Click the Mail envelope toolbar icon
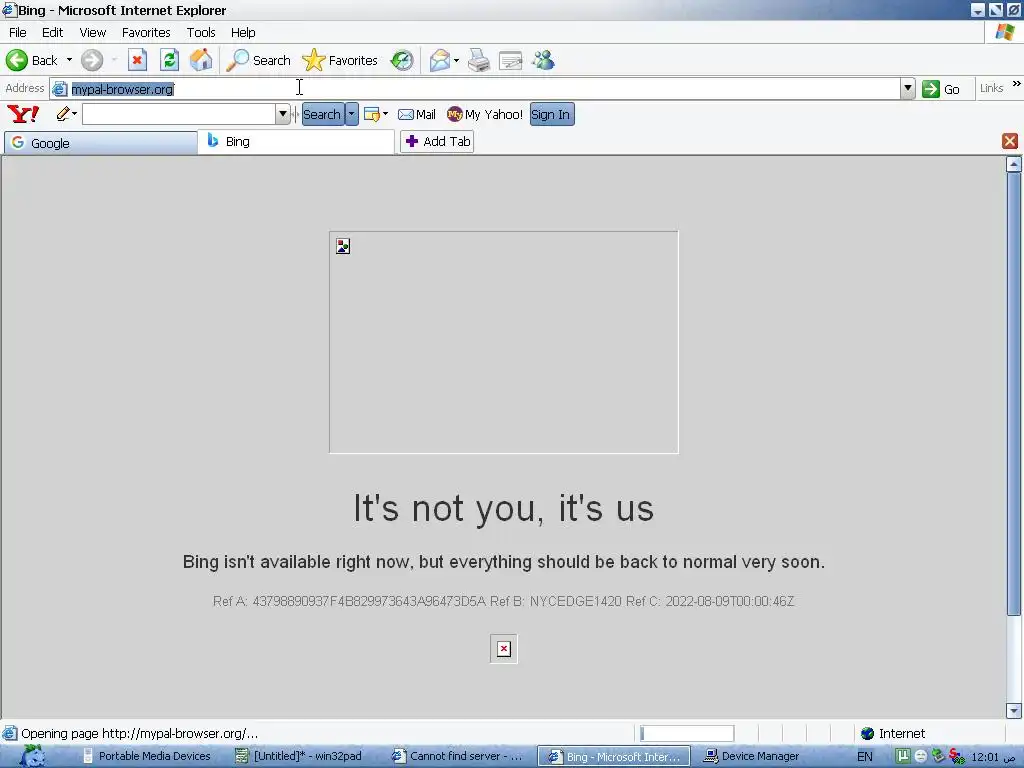This screenshot has width=1024, height=768. coord(440,60)
